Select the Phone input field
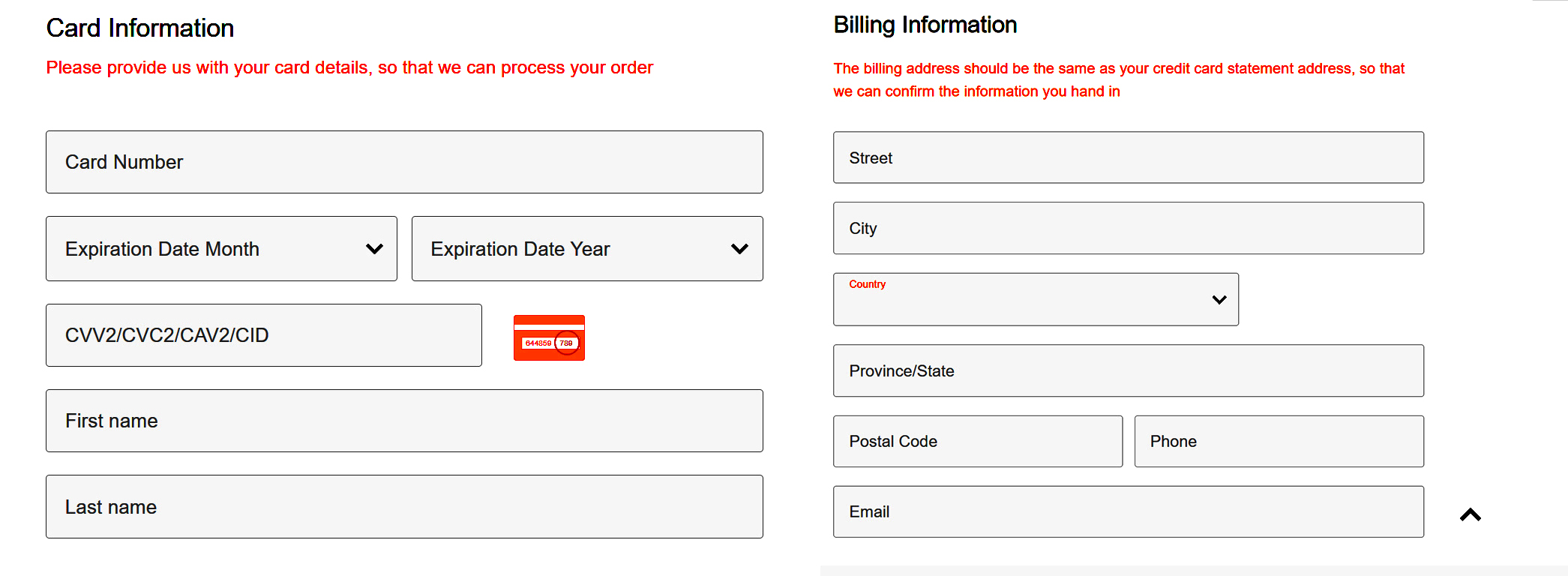This screenshot has height=576, width=1568. click(1279, 441)
